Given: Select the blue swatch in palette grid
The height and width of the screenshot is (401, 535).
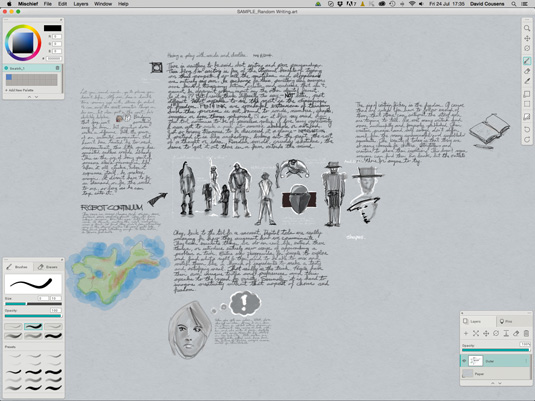Looking at the screenshot, I should [x=9, y=77].
